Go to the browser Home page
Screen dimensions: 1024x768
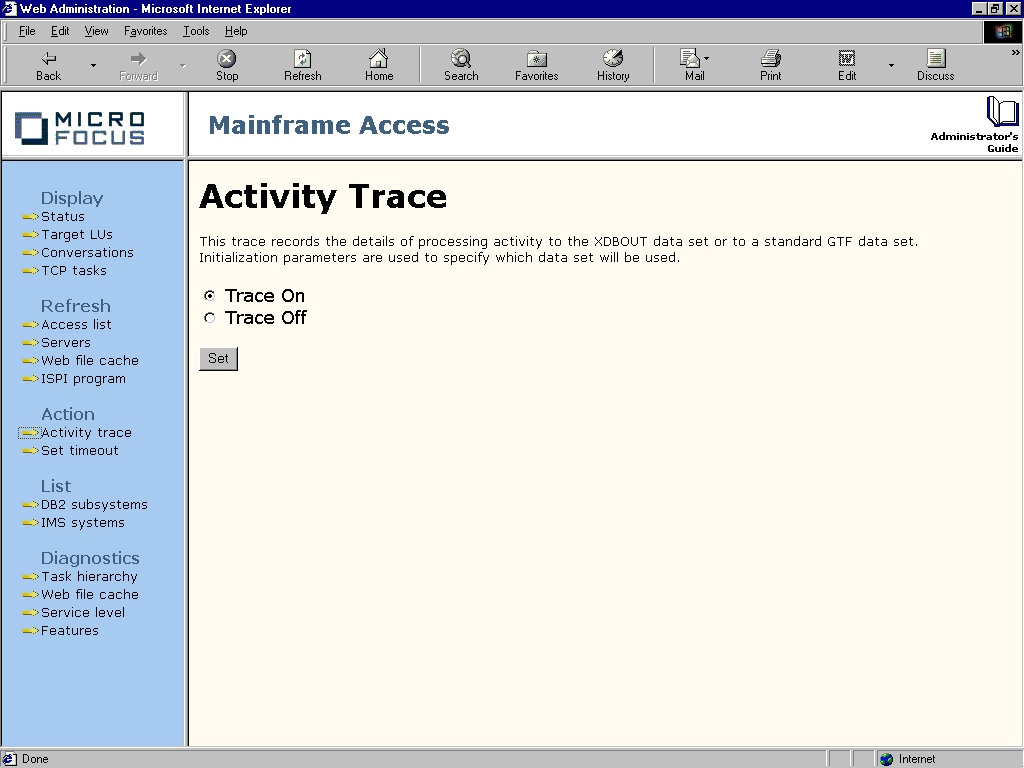pyautogui.click(x=378, y=64)
